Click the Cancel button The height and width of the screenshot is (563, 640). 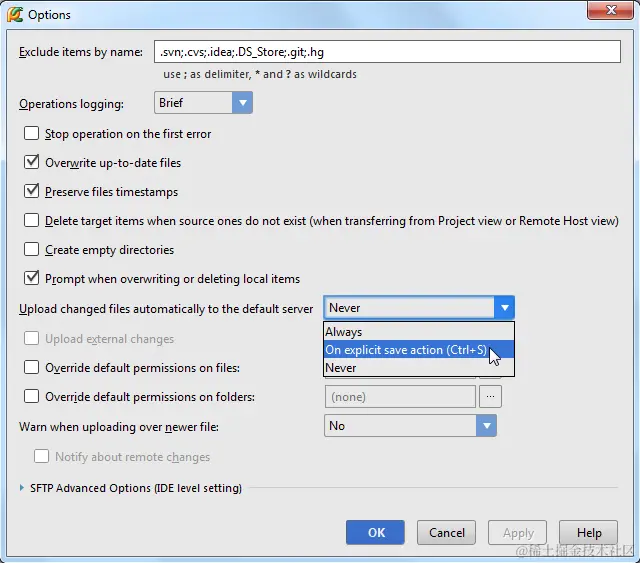446,532
